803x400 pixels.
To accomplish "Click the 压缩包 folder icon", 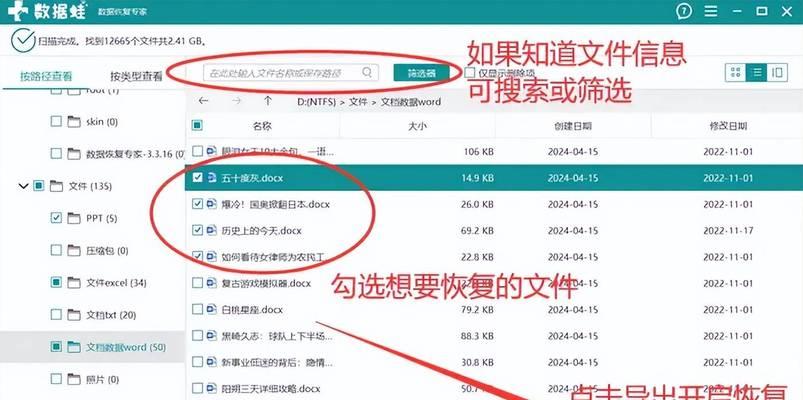I will tap(75, 251).
